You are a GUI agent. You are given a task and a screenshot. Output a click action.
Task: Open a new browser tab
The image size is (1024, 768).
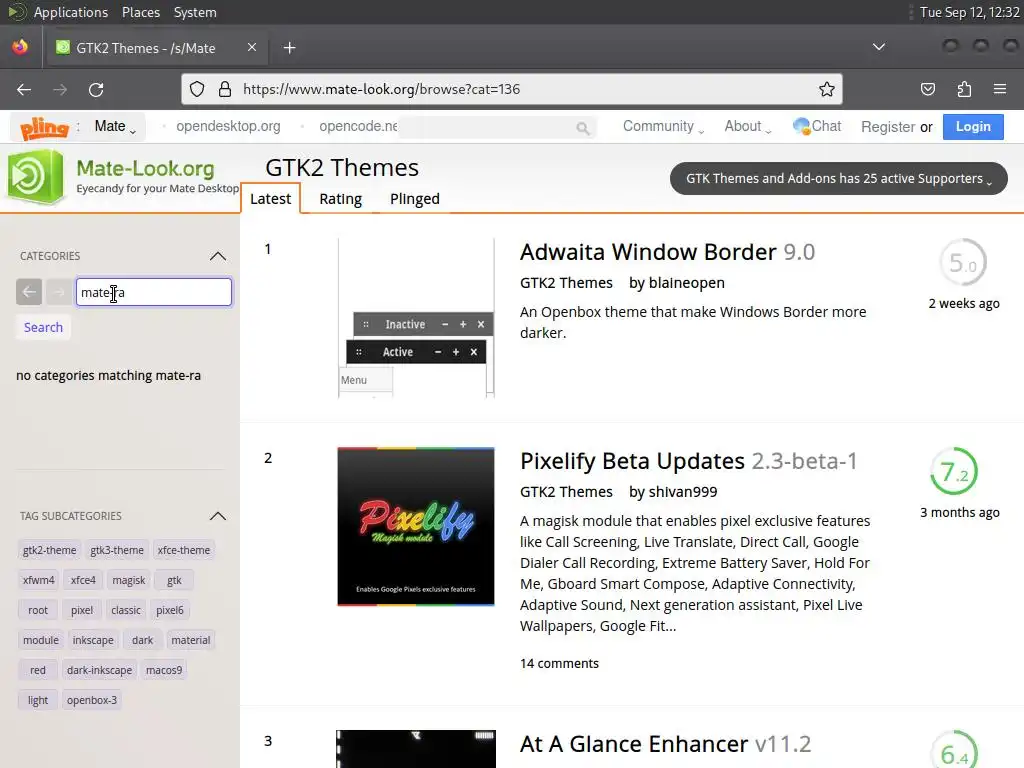click(x=289, y=48)
